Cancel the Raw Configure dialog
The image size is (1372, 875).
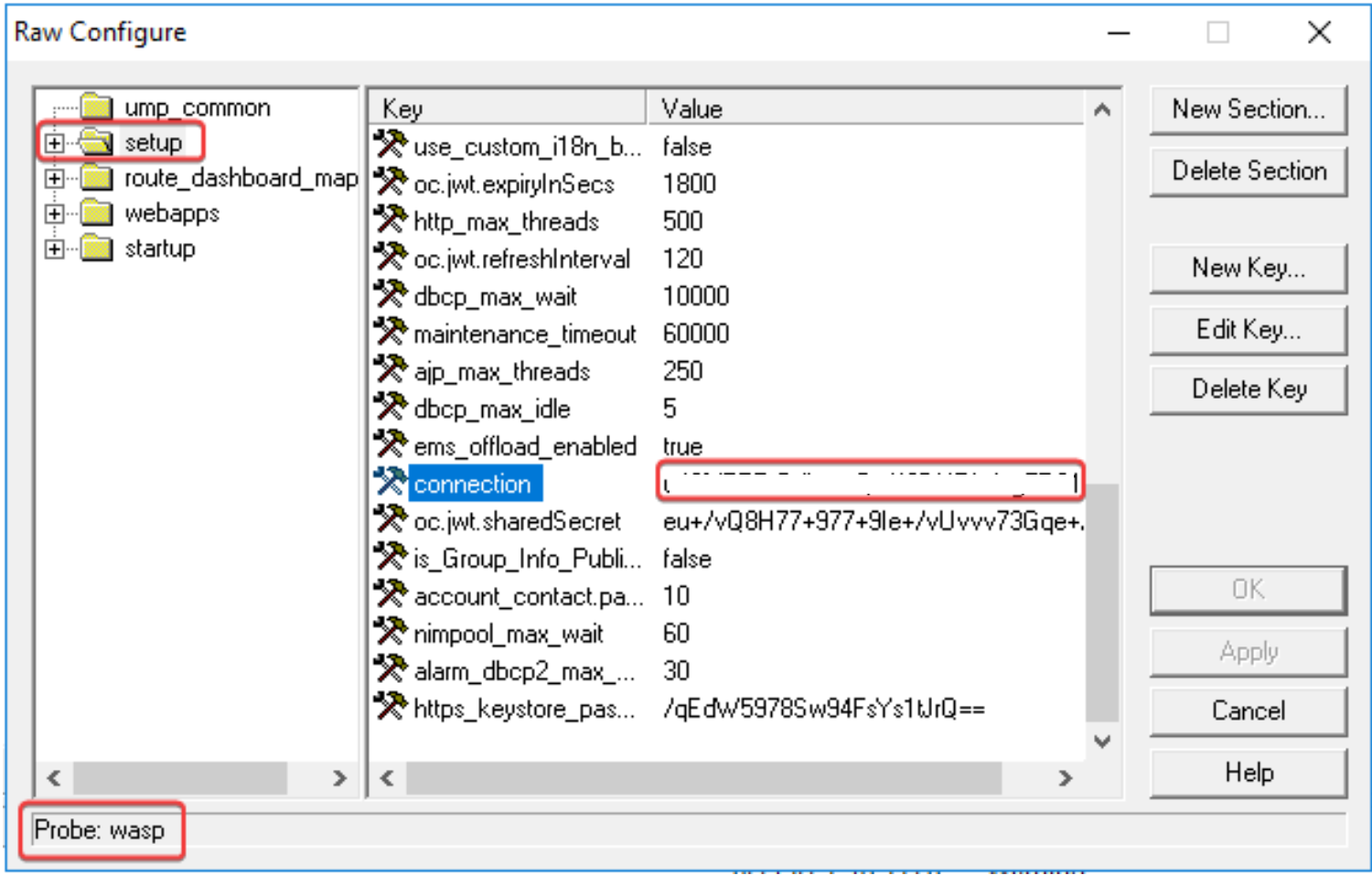(1249, 711)
